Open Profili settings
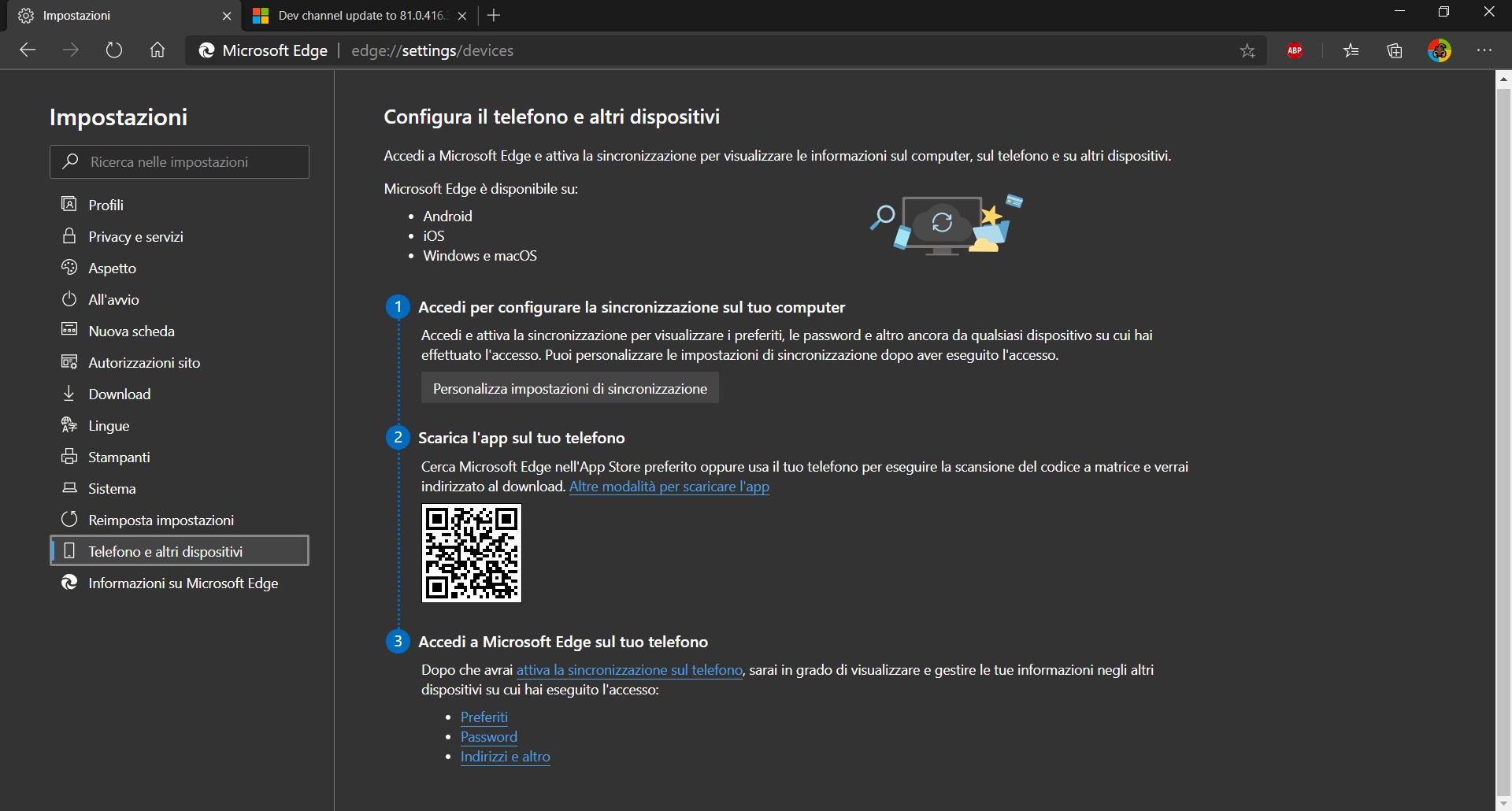Image resolution: width=1512 pixels, height=811 pixels. coord(180,205)
